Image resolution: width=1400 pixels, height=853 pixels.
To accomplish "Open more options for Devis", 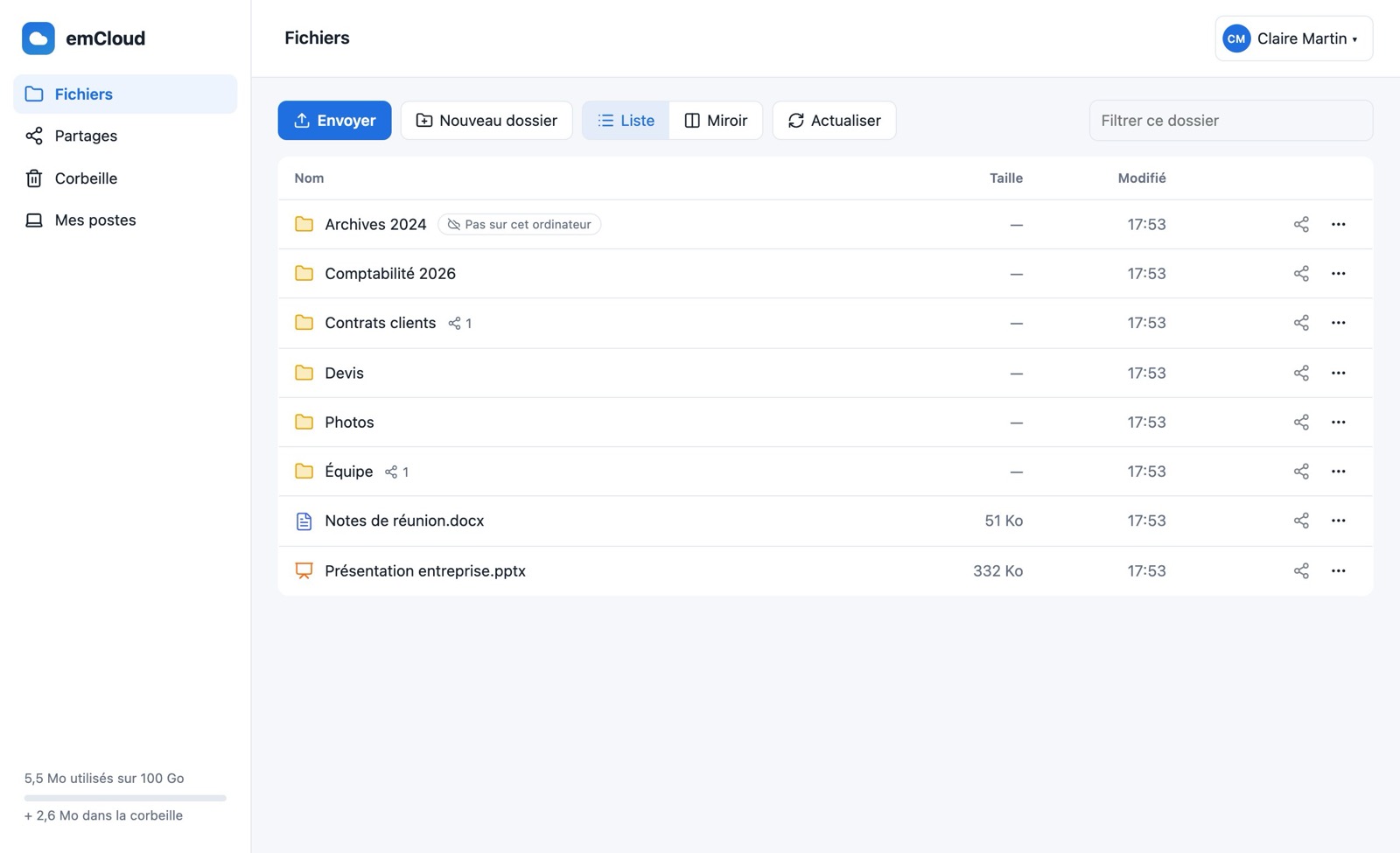I will [1338, 373].
